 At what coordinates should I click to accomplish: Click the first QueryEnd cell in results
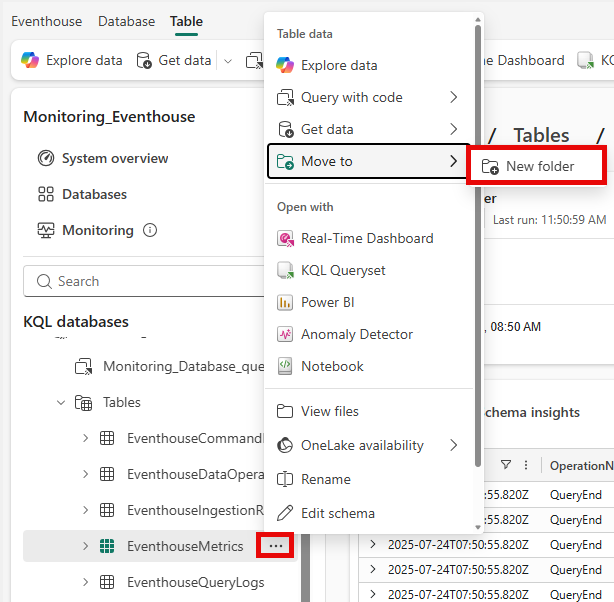pos(576,495)
